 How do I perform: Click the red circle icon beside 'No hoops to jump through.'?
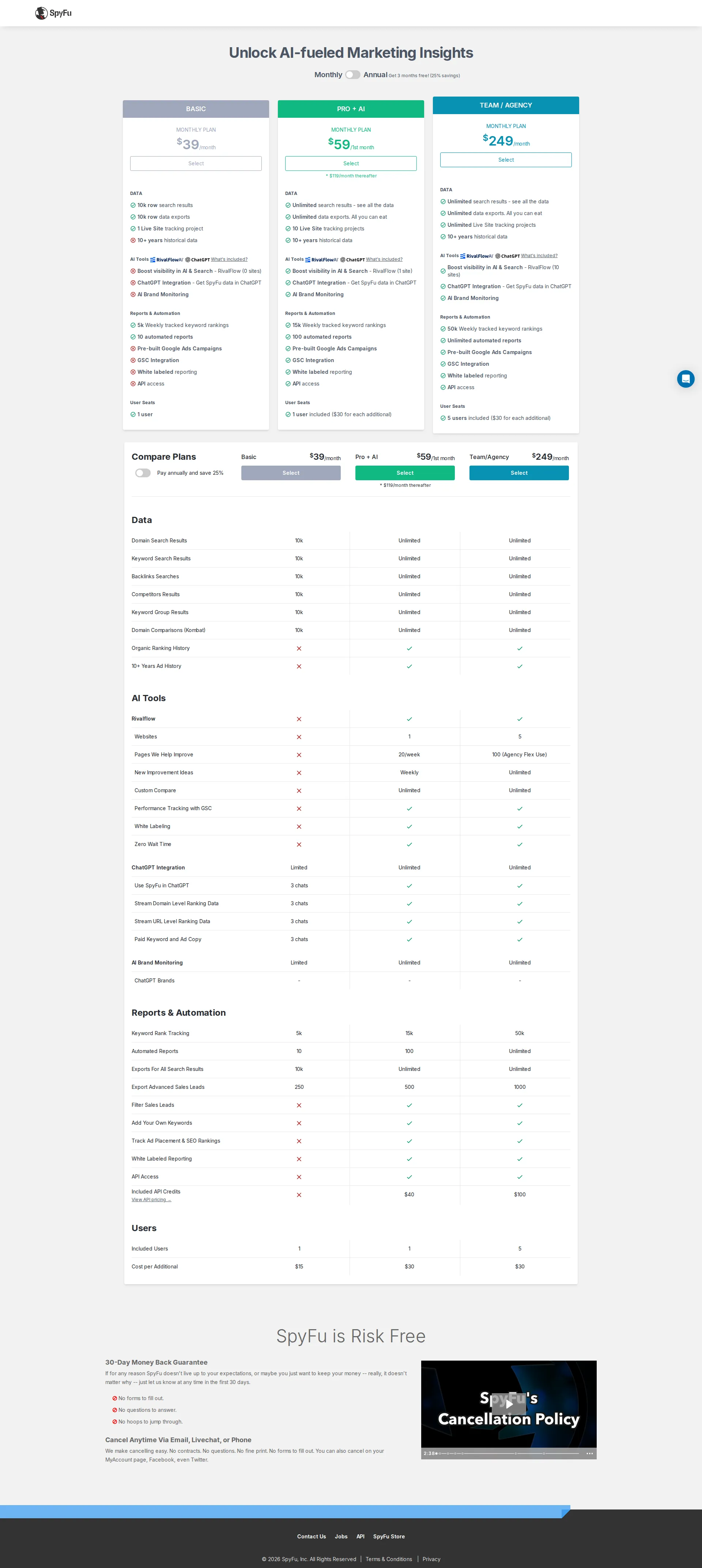click(x=114, y=1422)
